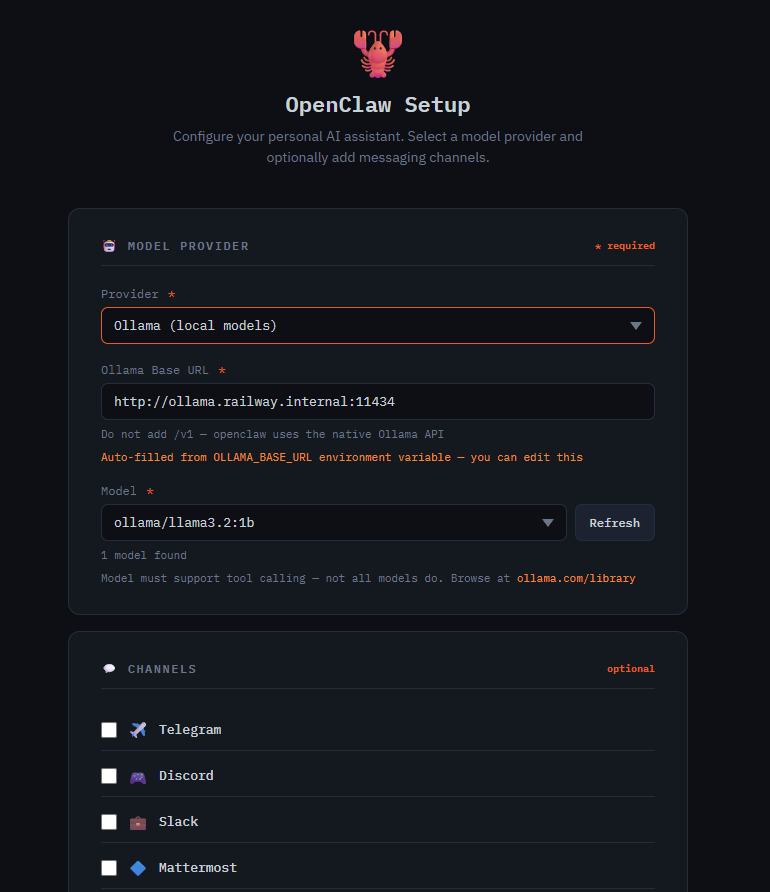This screenshot has height=892, width=770.
Task: Click the Slack icon in the channels list
Action: coord(137,821)
